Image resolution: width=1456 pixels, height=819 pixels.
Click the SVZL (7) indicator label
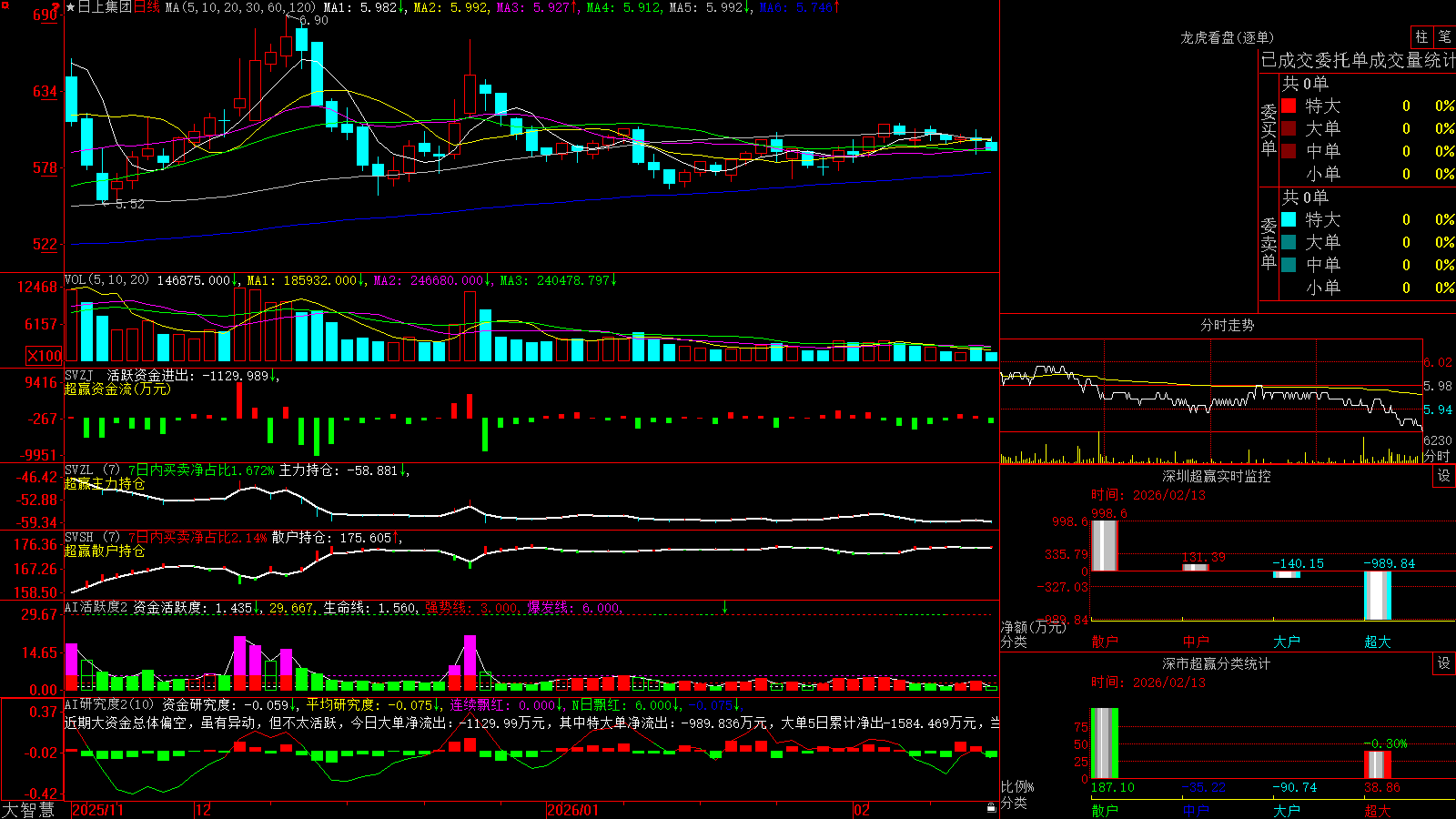click(93, 470)
